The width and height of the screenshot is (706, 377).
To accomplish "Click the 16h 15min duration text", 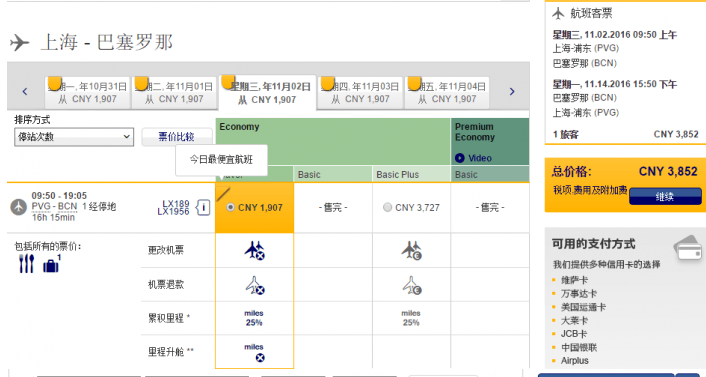I will (53, 217).
